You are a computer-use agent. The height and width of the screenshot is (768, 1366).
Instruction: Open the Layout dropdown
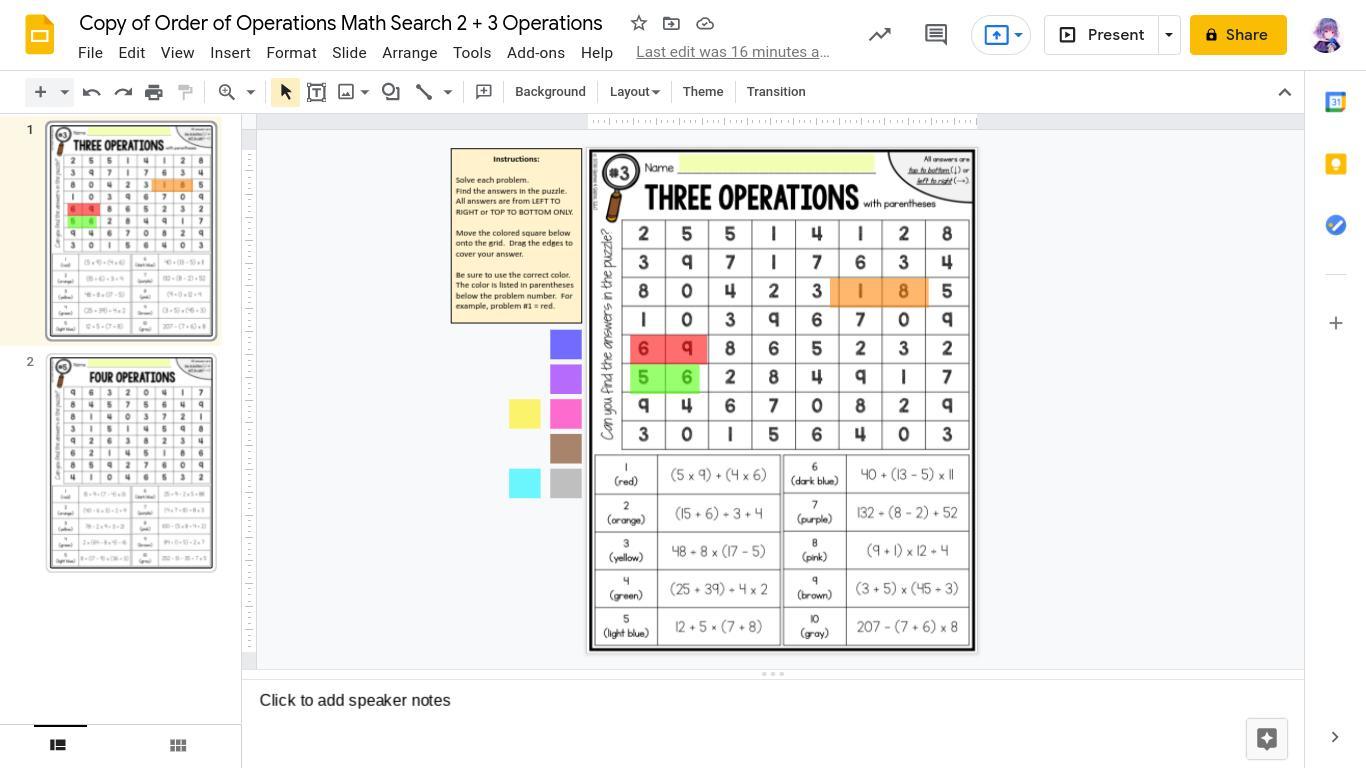635,92
